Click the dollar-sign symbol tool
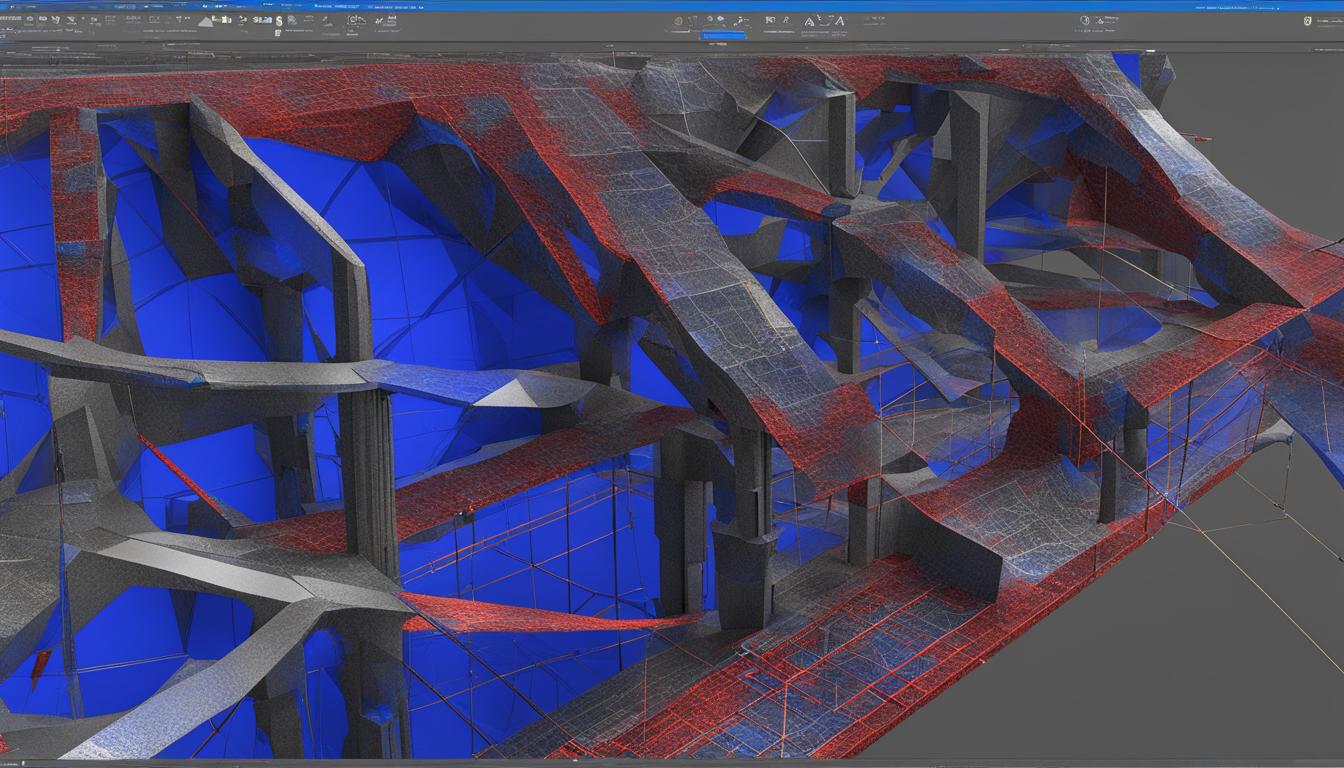1344x768 pixels. click(x=279, y=20)
